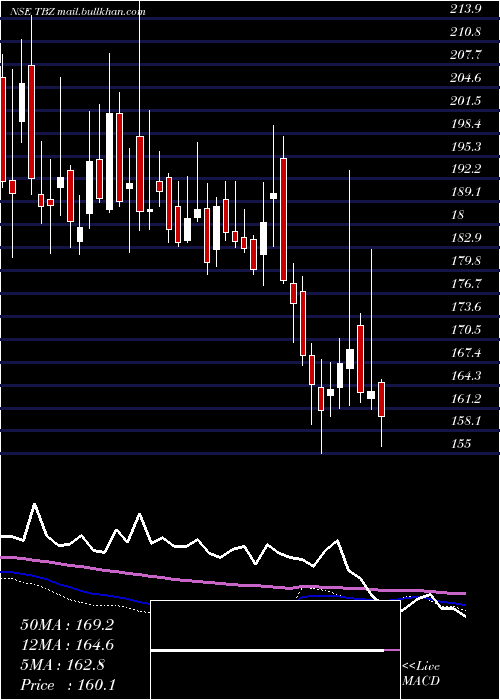Click the 207.7 price level label

point(466,54)
